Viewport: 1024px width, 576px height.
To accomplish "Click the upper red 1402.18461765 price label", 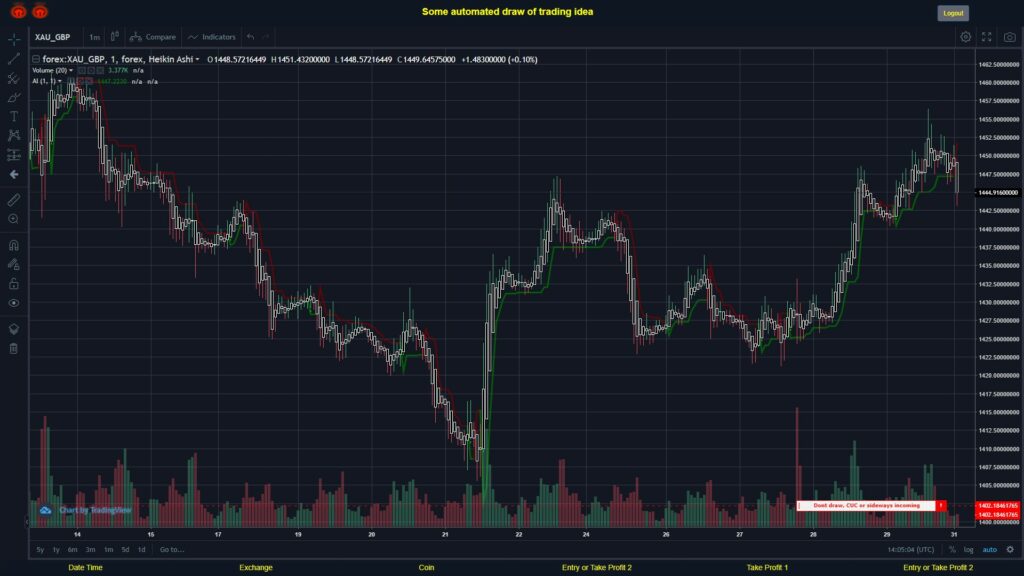I will (997, 505).
